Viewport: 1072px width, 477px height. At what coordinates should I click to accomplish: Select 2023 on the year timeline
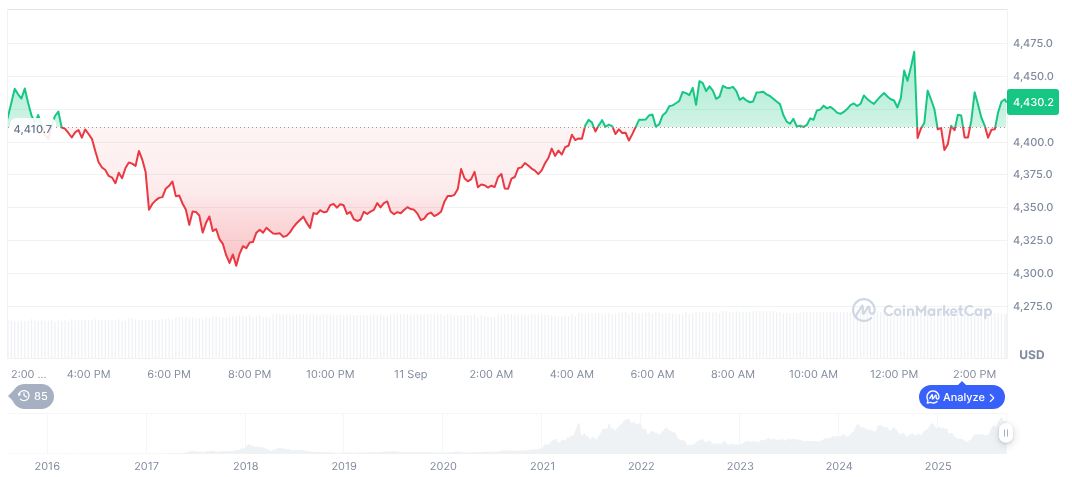740,466
